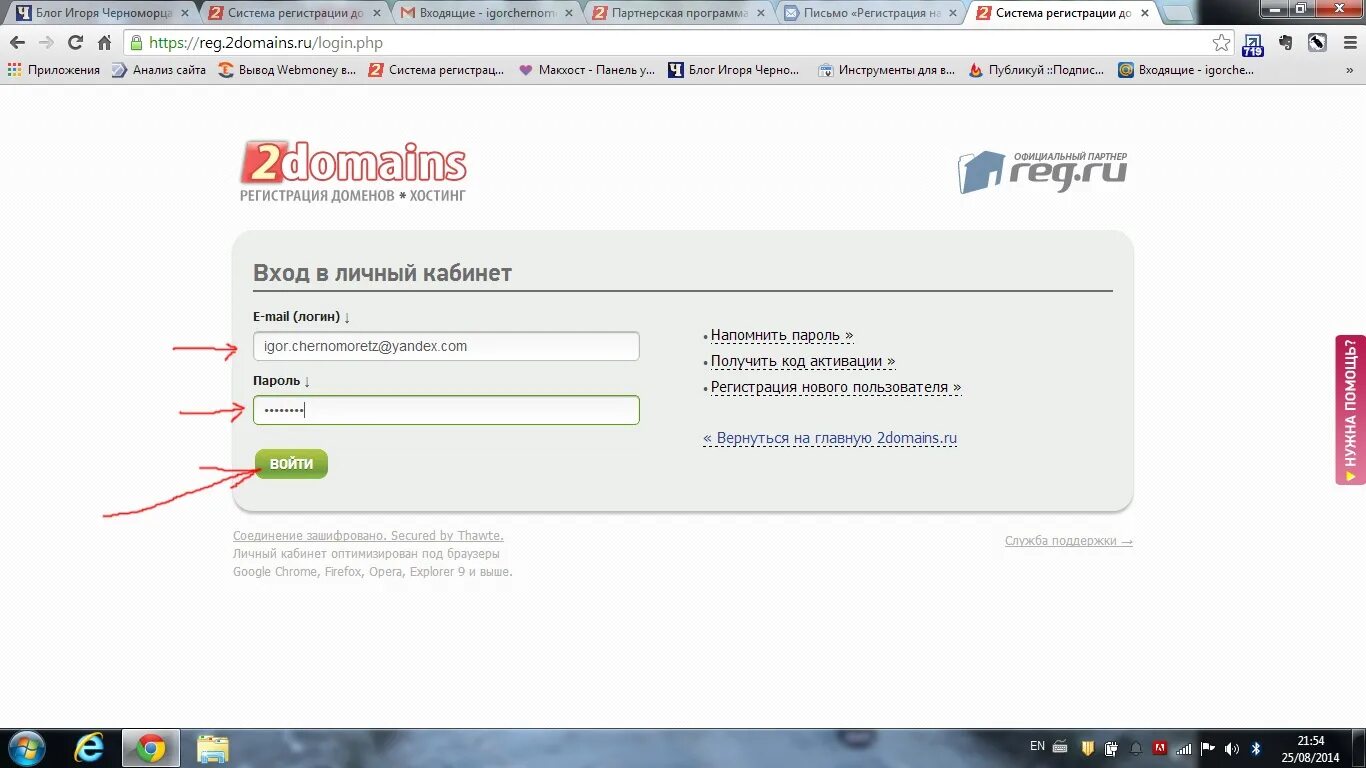Click the E-mail (логин) input field

pyautogui.click(x=446, y=346)
